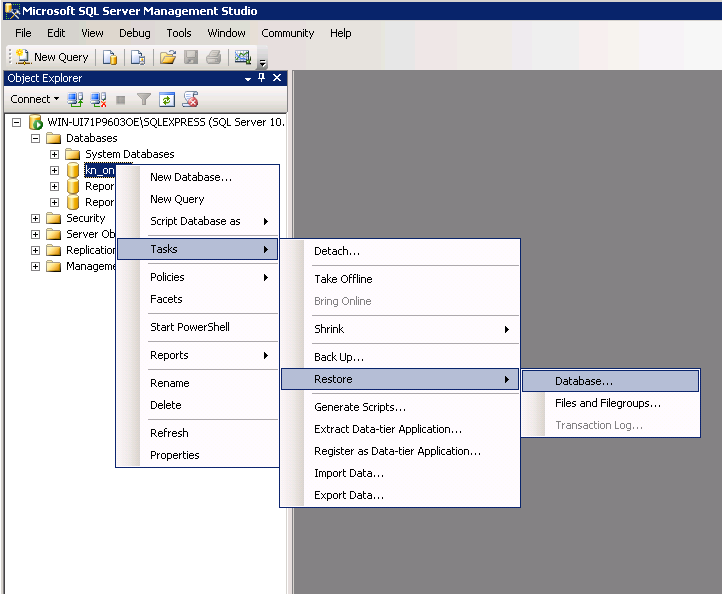Viewport: 722px width, 594px height.
Task: Select Back Up... in Tasks menu
Action: point(339,357)
